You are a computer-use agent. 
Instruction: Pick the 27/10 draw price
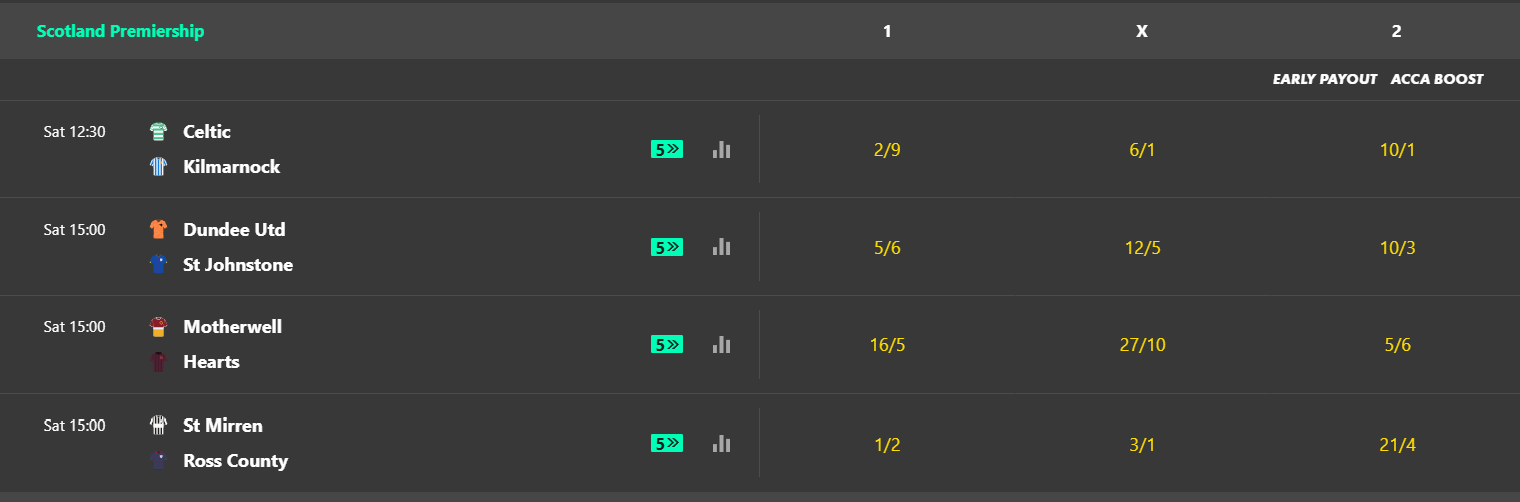[x=1142, y=345]
